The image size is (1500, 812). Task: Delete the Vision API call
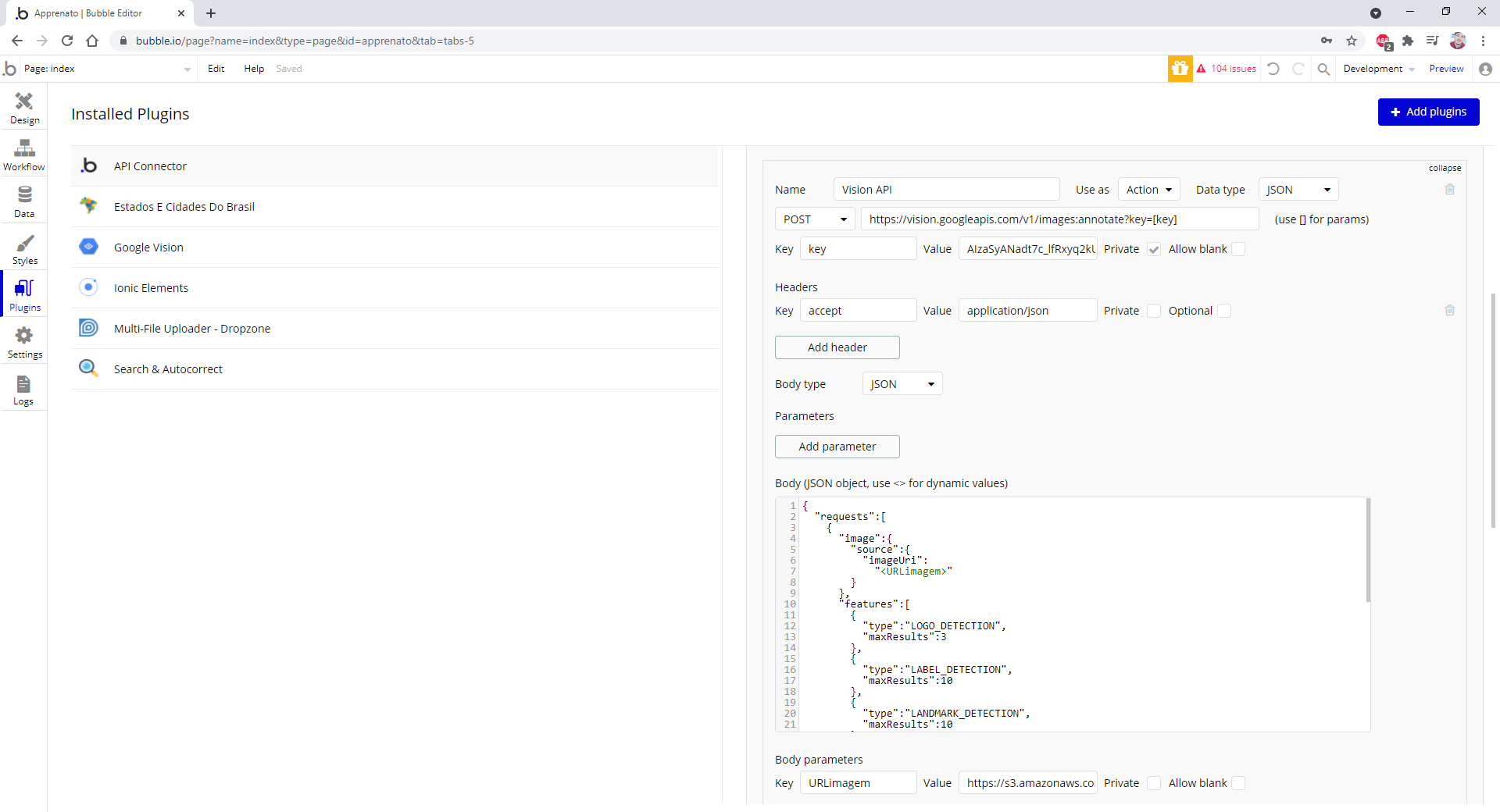[x=1450, y=190]
